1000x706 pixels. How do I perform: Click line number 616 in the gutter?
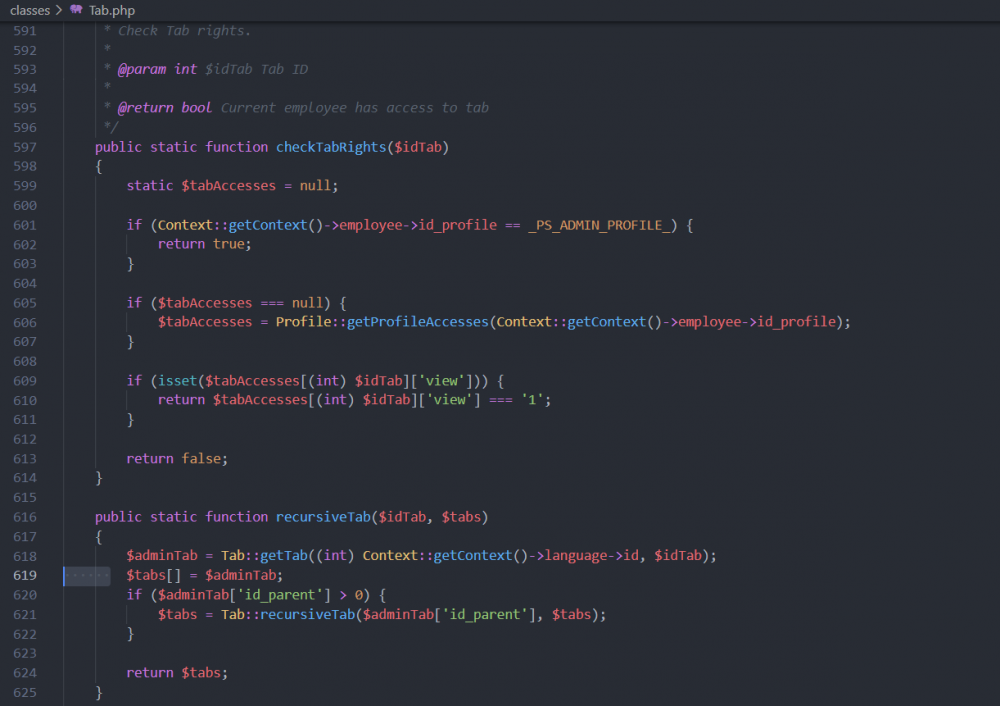pos(25,517)
